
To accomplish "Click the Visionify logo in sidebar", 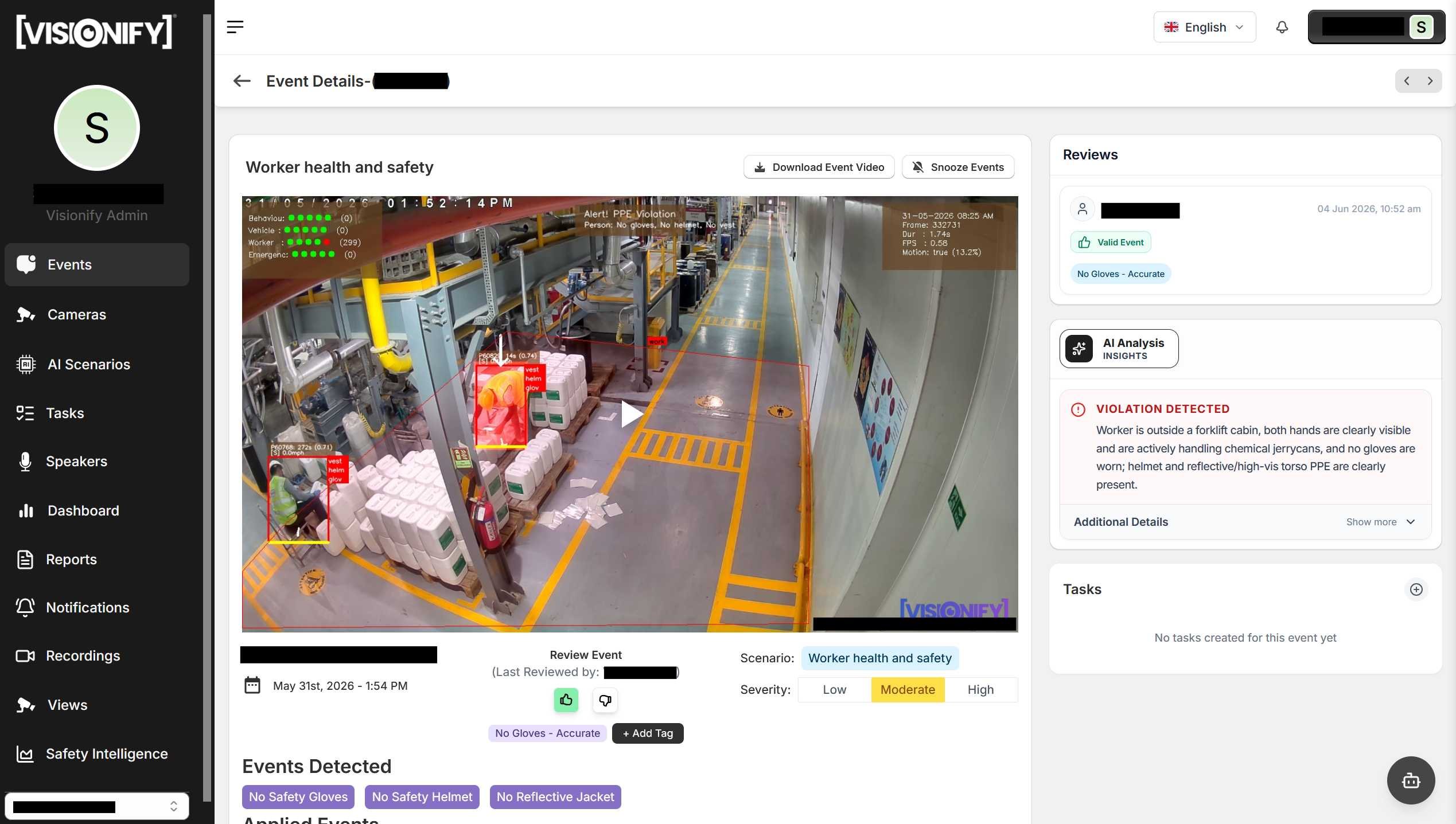I will coord(95,32).
